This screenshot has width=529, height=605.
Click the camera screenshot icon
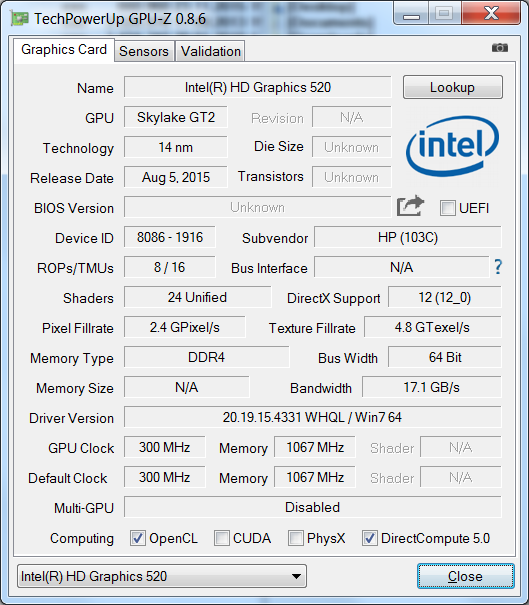pyautogui.click(x=500, y=48)
